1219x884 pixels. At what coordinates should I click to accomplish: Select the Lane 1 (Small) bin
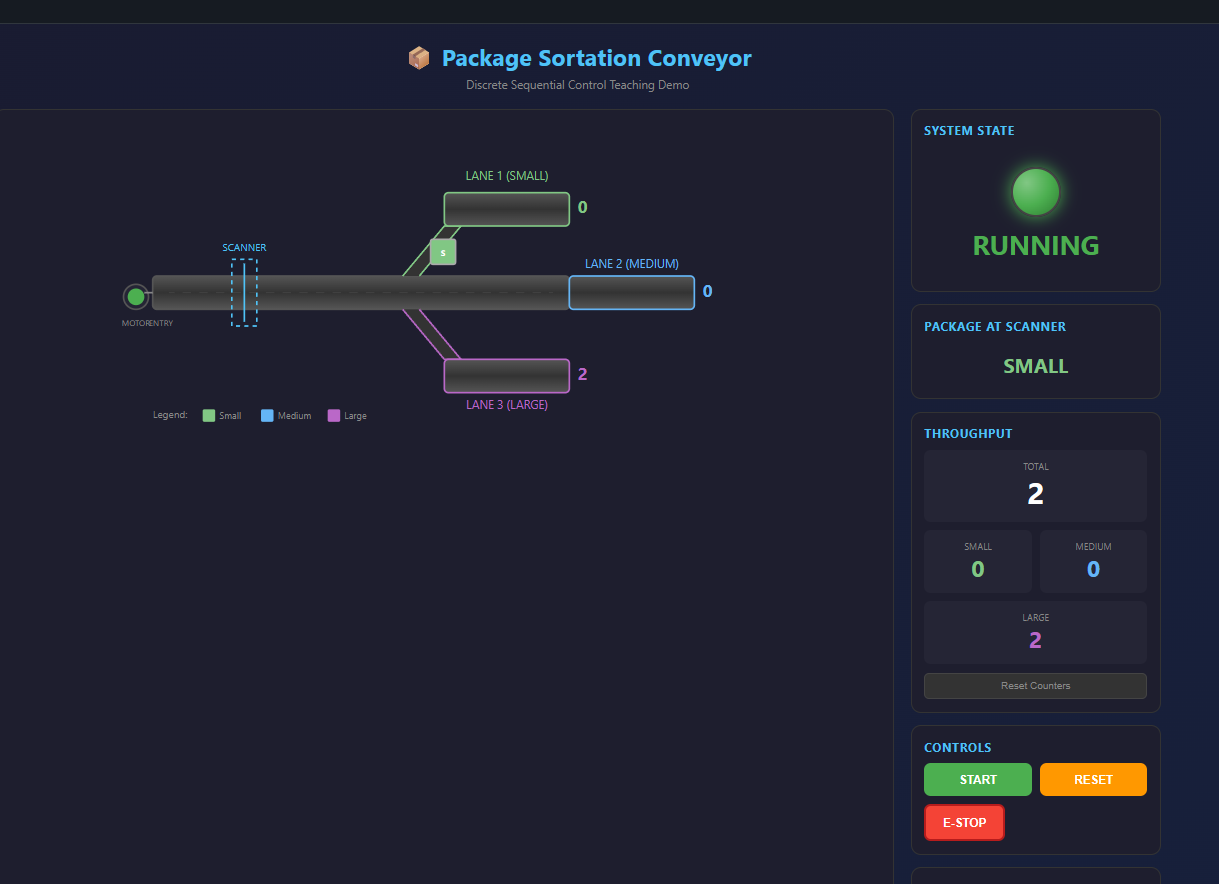506,209
